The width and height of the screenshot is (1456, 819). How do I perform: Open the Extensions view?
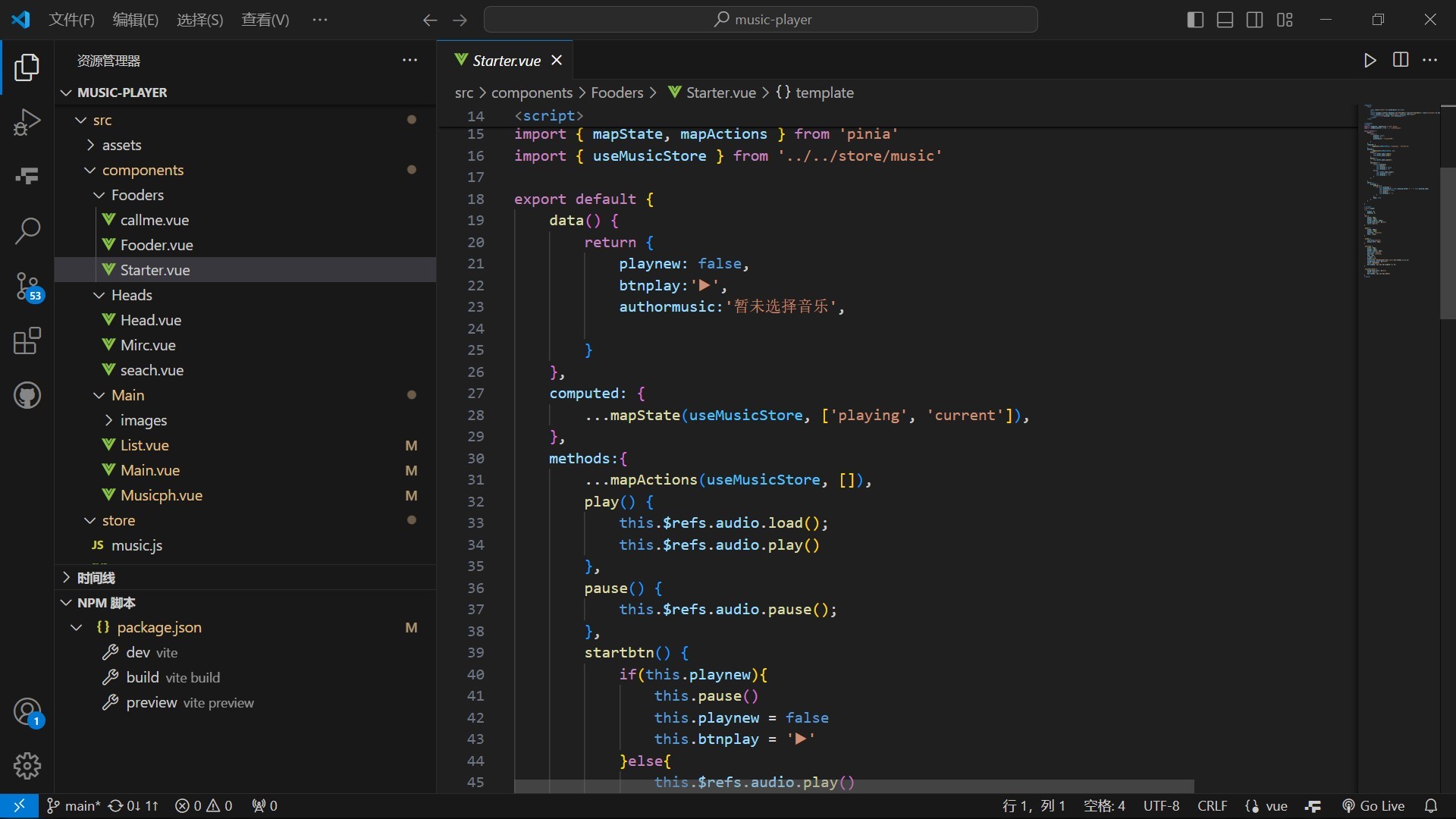coord(27,340)
